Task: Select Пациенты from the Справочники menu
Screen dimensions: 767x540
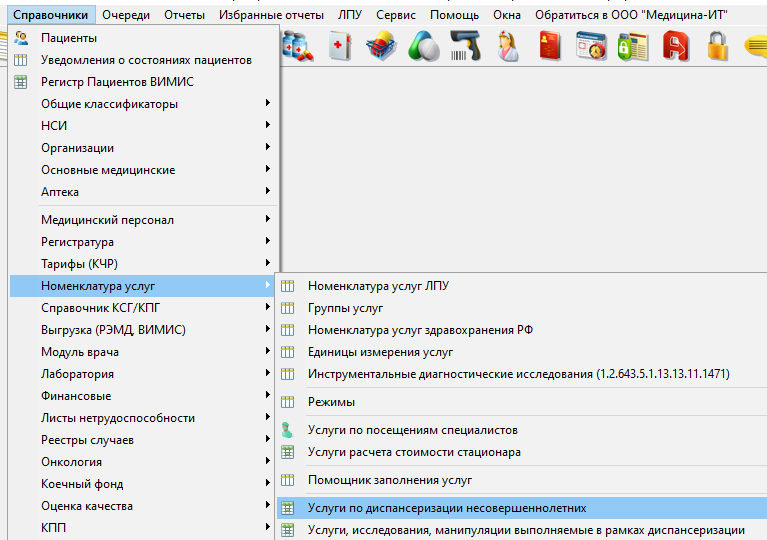Action: point(69,38)
